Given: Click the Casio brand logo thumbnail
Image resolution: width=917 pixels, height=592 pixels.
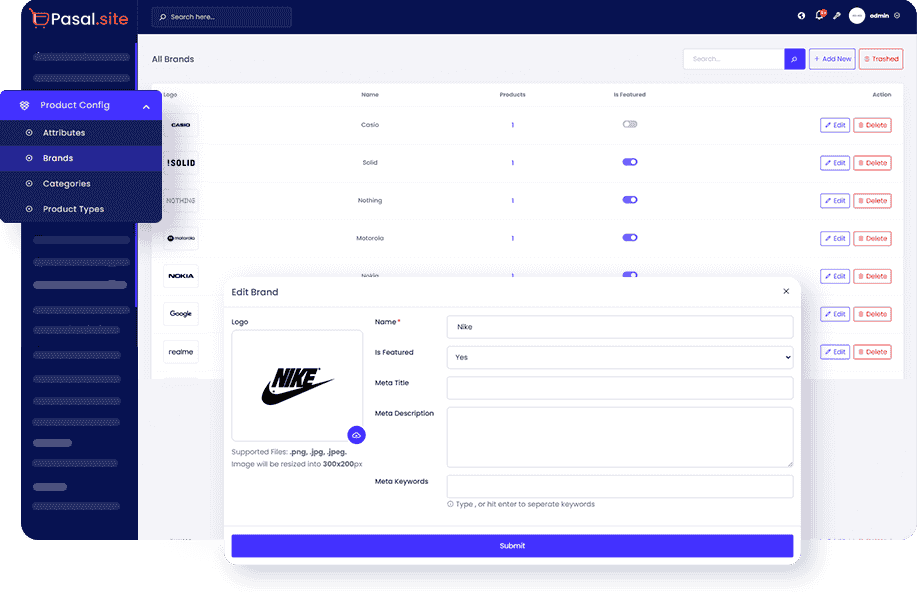Looking at the screenshot, I should tap(181, 125).
